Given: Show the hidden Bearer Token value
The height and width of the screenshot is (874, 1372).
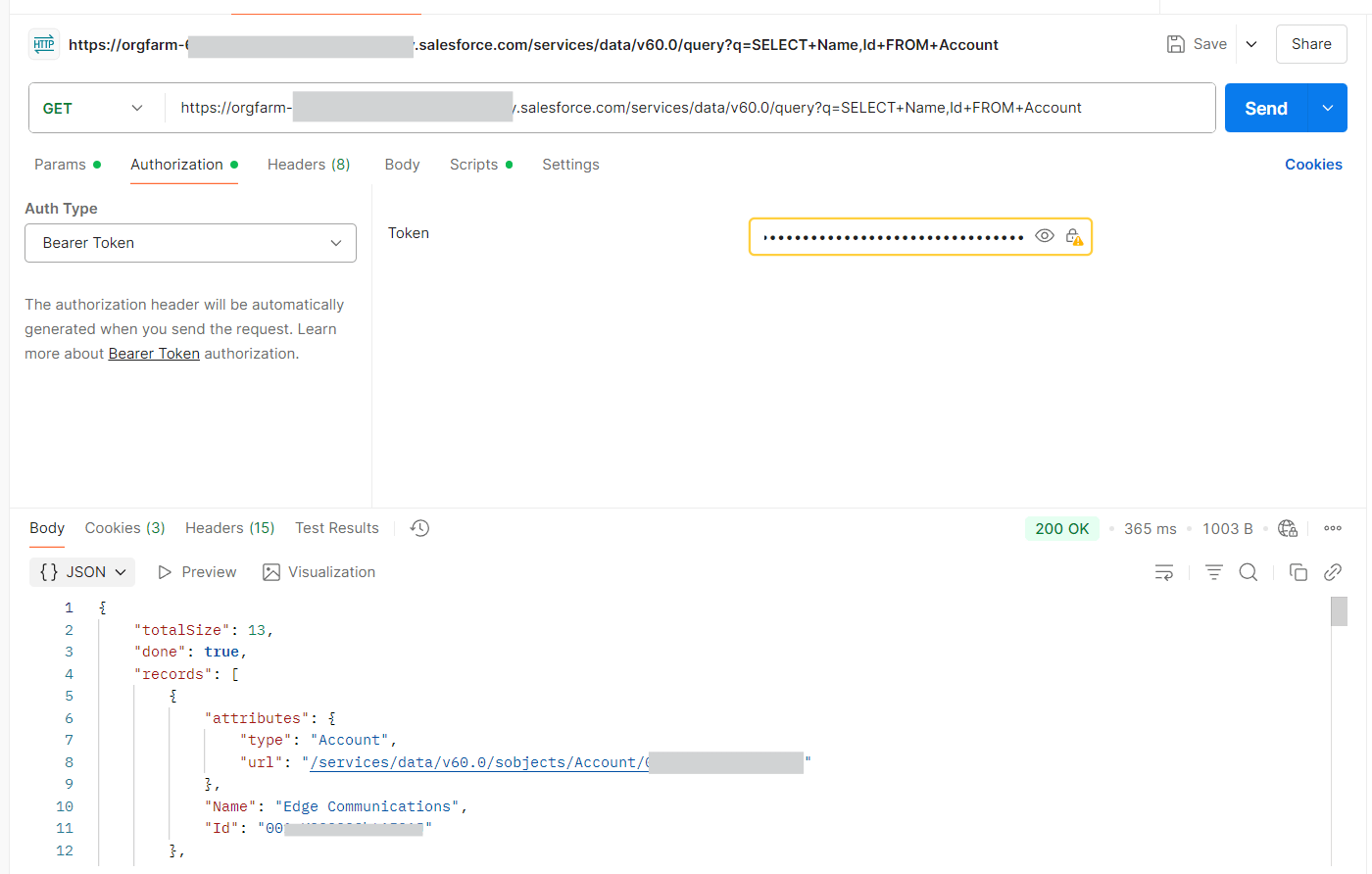Looking at the screenshot, I should pyautogui.click(x=1044, y=236).
